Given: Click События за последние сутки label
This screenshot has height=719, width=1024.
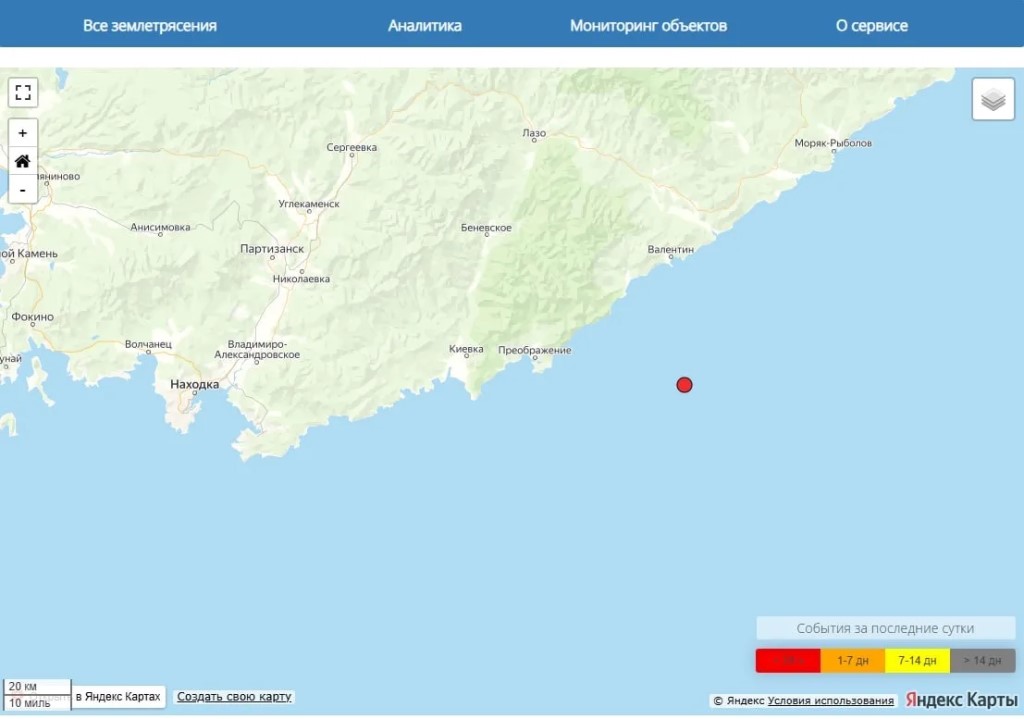Looking at the screenshot, I should pos(885,629).
